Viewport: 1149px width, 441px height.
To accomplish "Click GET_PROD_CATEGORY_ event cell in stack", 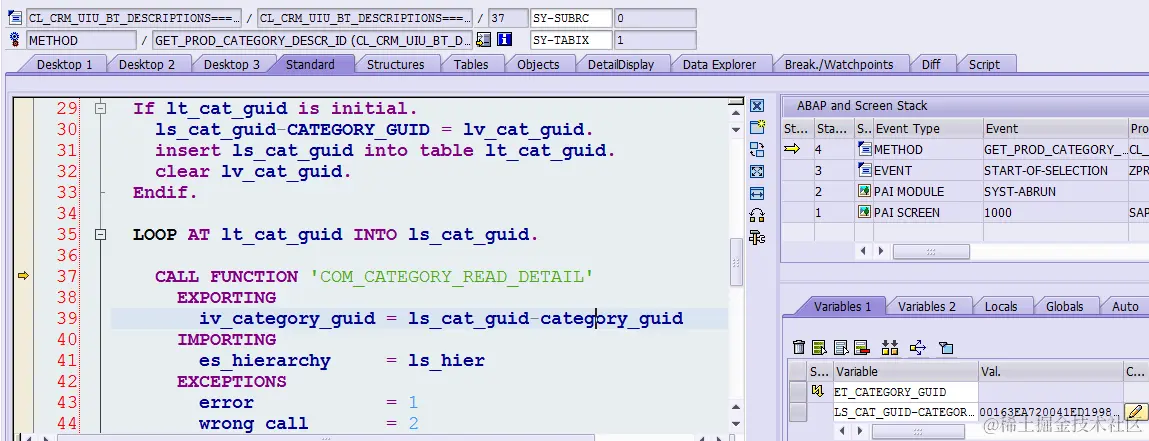I will 1057,149.
